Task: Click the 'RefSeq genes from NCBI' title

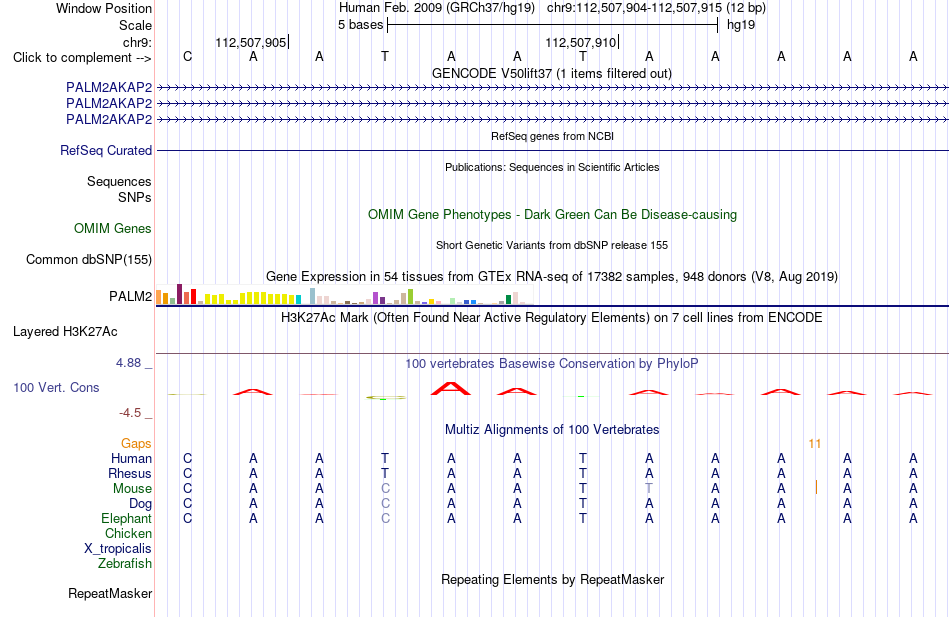Action: tap(552, 136)
